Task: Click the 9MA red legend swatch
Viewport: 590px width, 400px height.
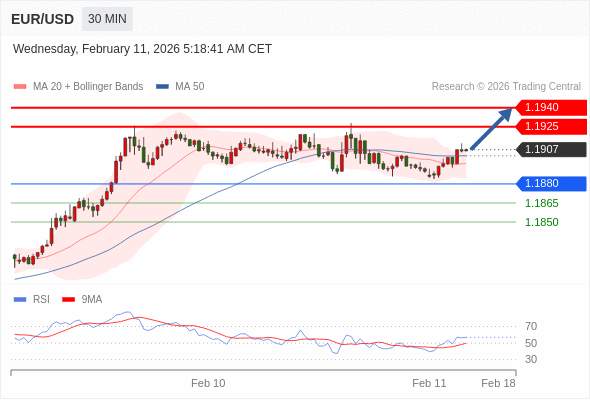Action: click(x=68, y=300)
